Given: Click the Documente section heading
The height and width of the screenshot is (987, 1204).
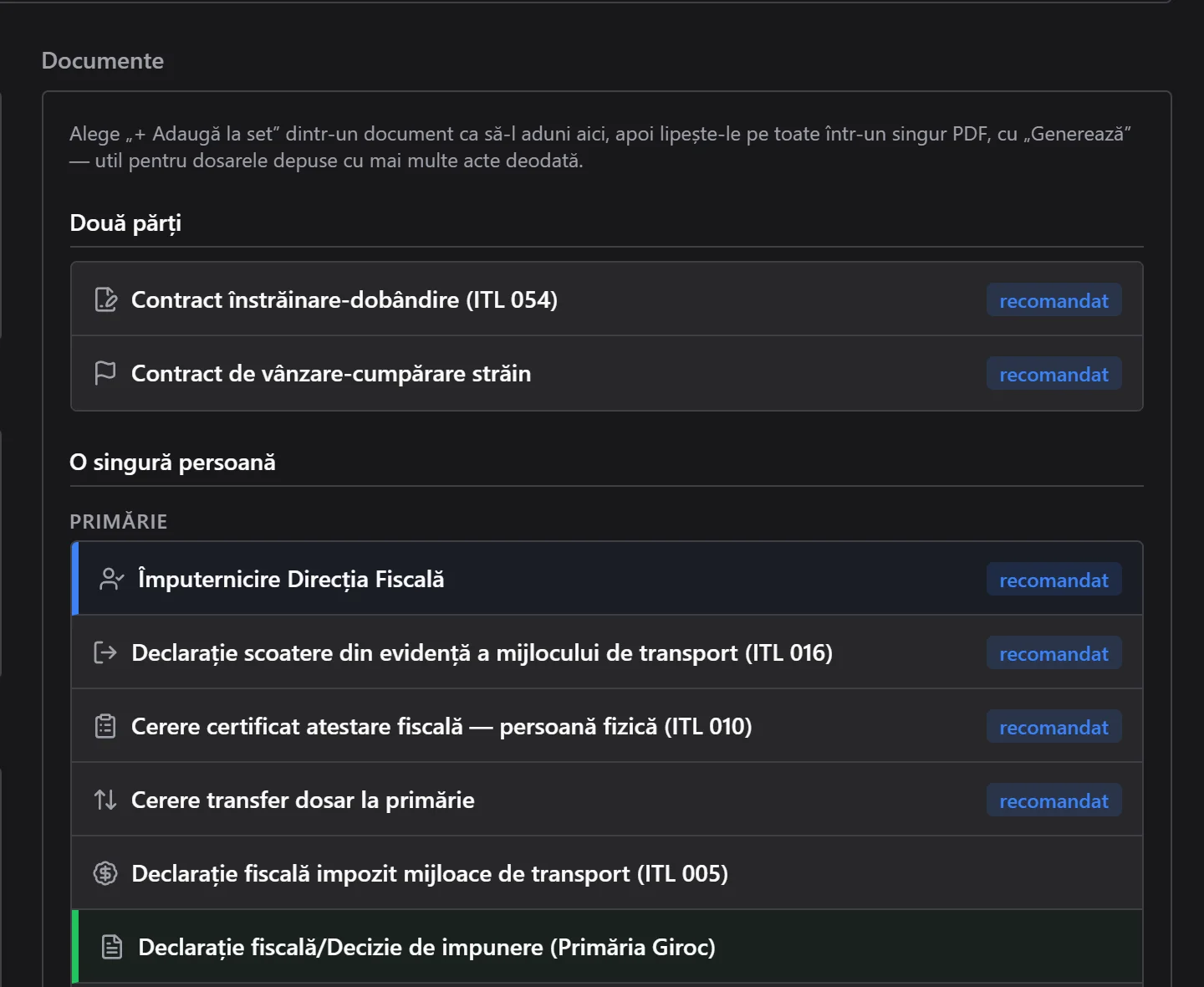Looking at the screenshot, I should pos(103,60).
